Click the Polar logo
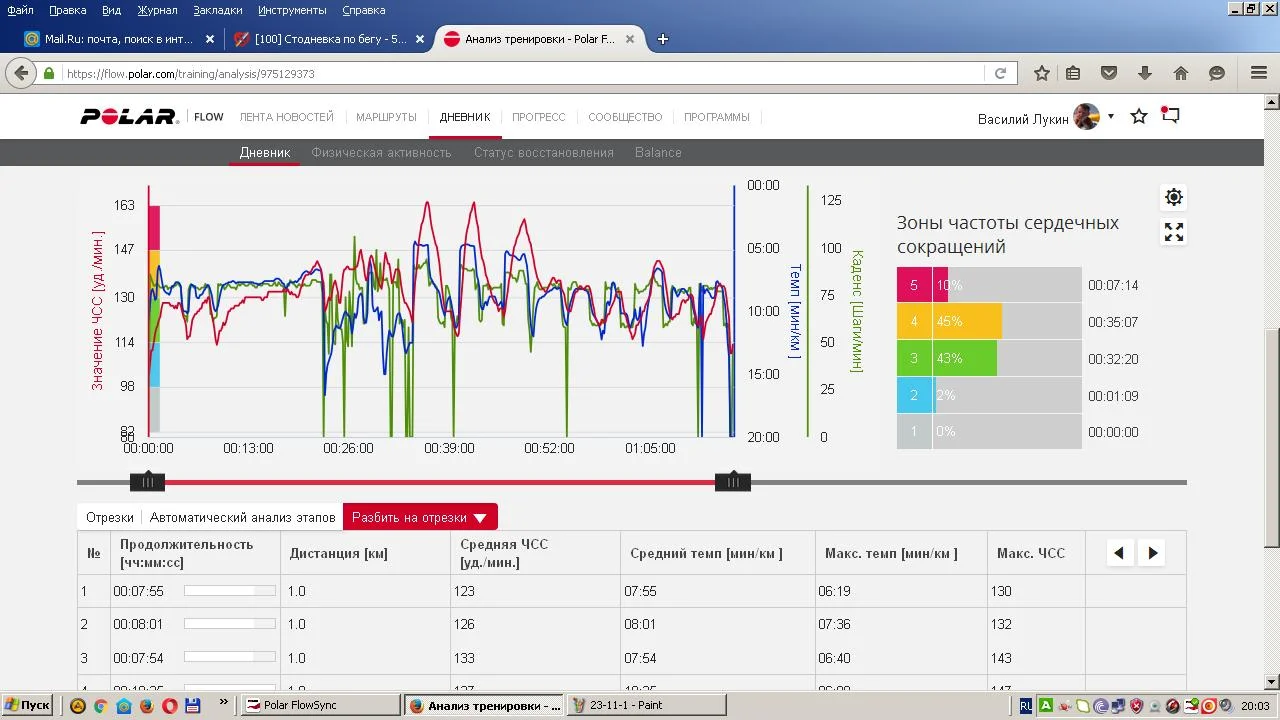The height and width of the screenshot is (720, 1280). click(x=129, y=117)
